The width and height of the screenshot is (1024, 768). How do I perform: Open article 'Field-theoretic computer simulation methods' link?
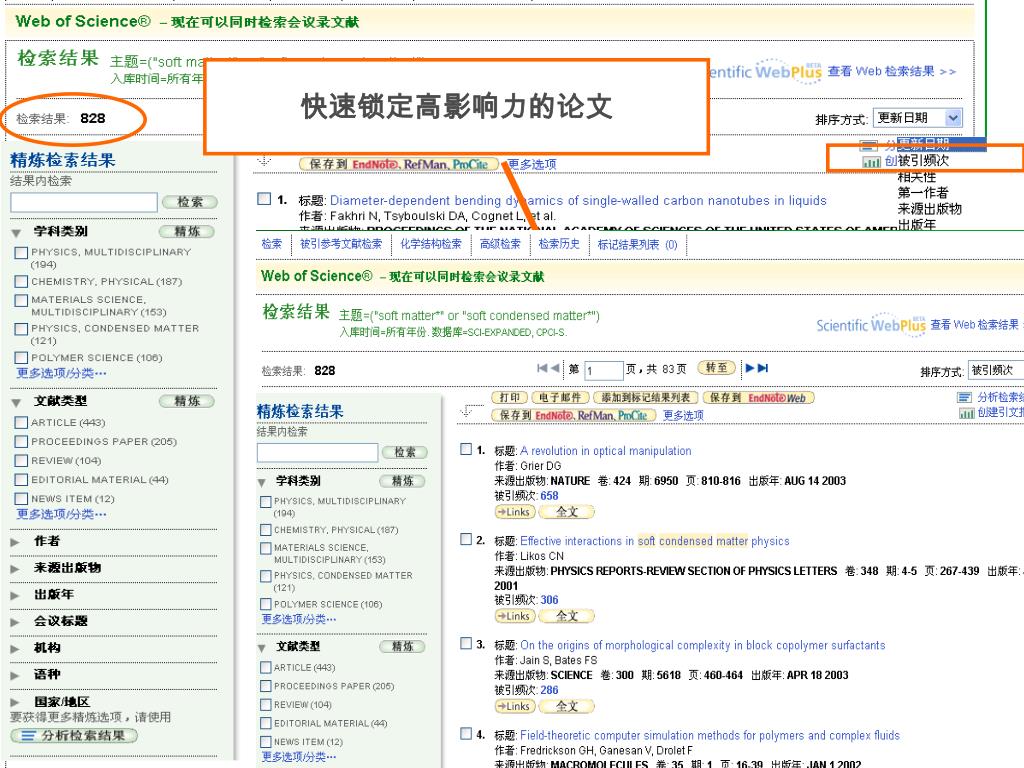709,735
